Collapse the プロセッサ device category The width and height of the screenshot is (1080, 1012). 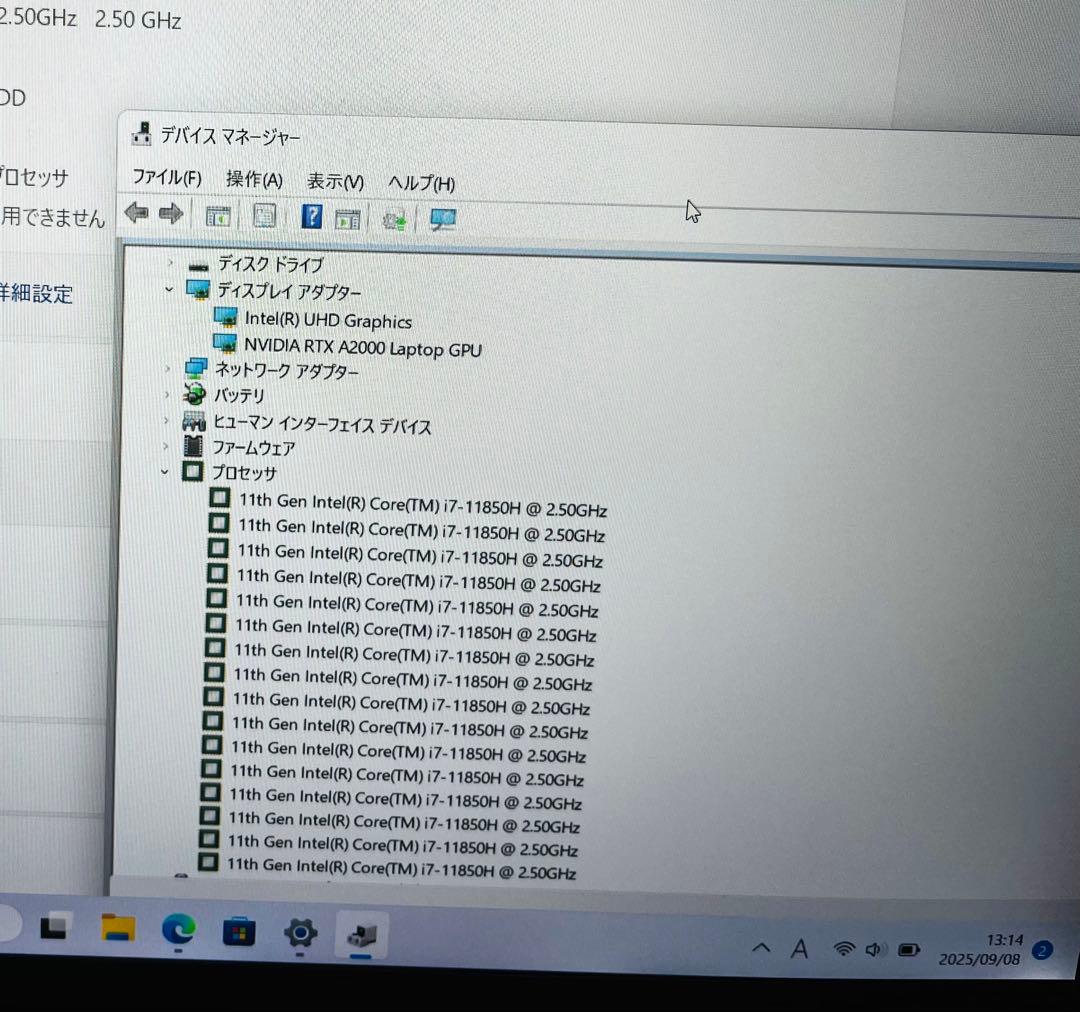tap(164, 472)
